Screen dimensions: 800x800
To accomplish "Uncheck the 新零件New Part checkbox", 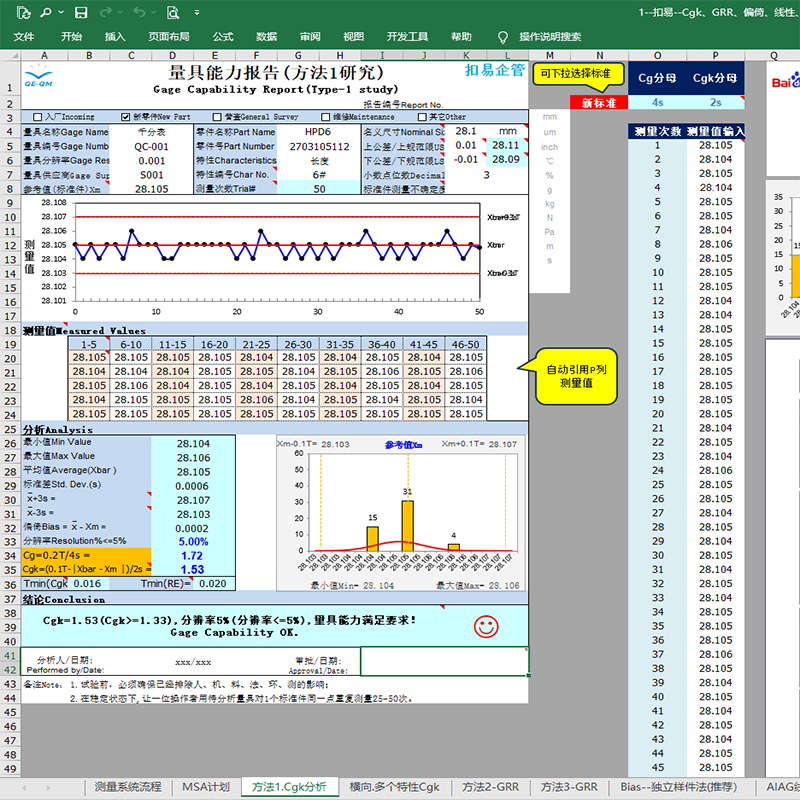I will click(x=126, y=117).
